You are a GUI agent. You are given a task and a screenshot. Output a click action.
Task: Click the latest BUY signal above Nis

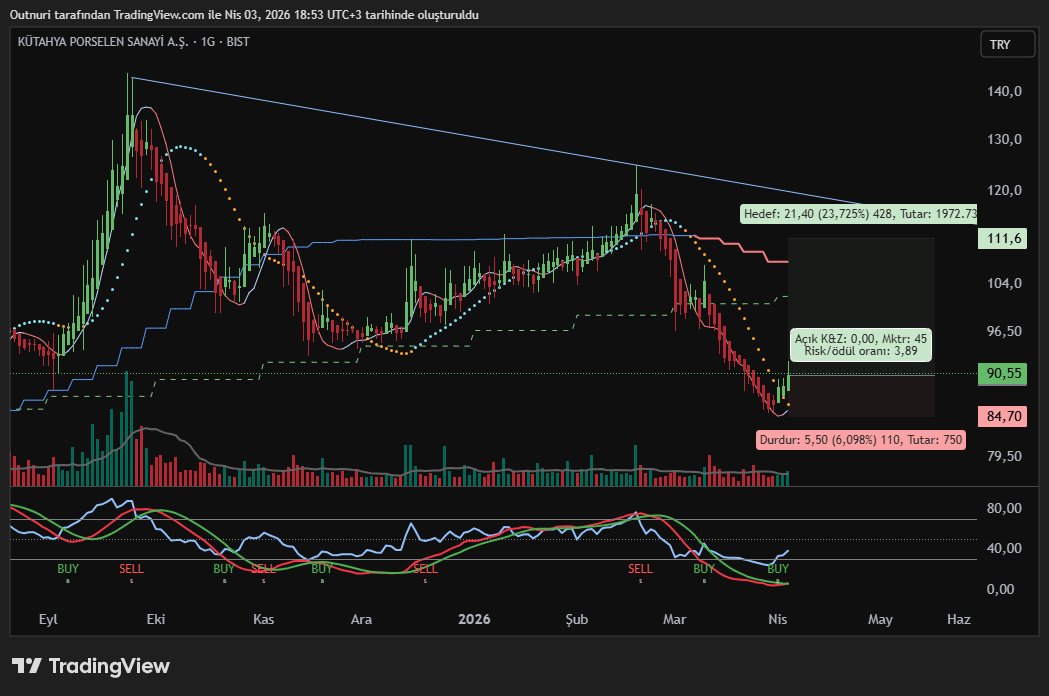(x=778, y=569)
